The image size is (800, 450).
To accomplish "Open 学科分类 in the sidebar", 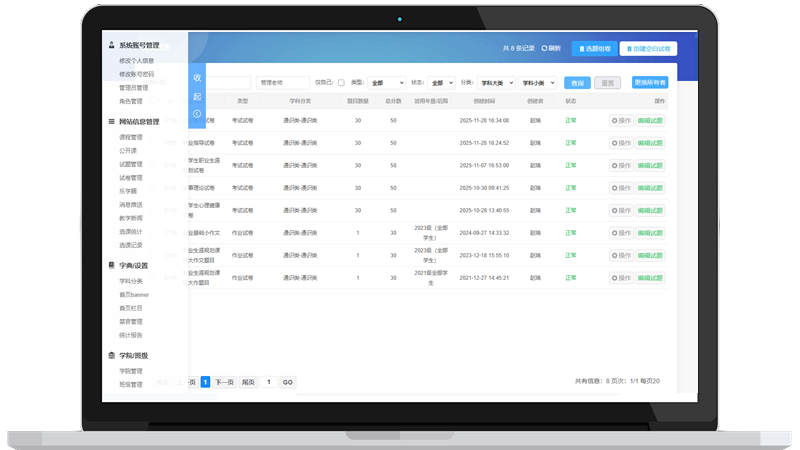I will point(131,281).
